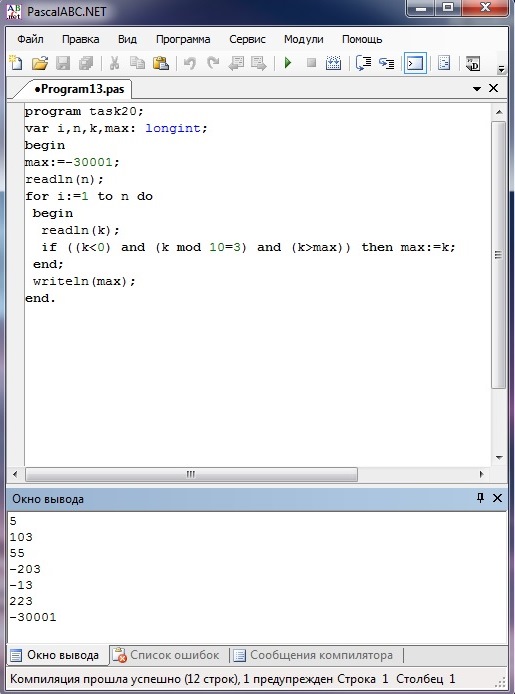The image size is (515, 694).
Task: Click the form designer icon
Action: pos(473,63)
